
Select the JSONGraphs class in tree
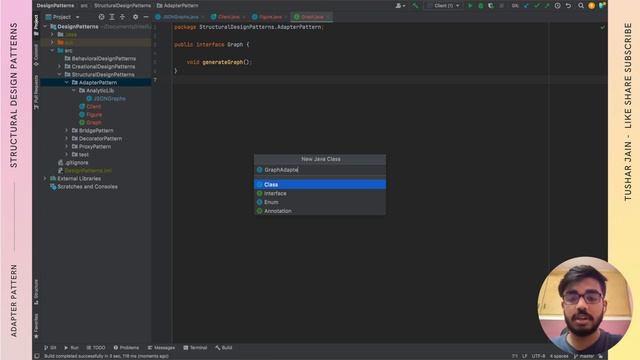click(x=109, y=99)
